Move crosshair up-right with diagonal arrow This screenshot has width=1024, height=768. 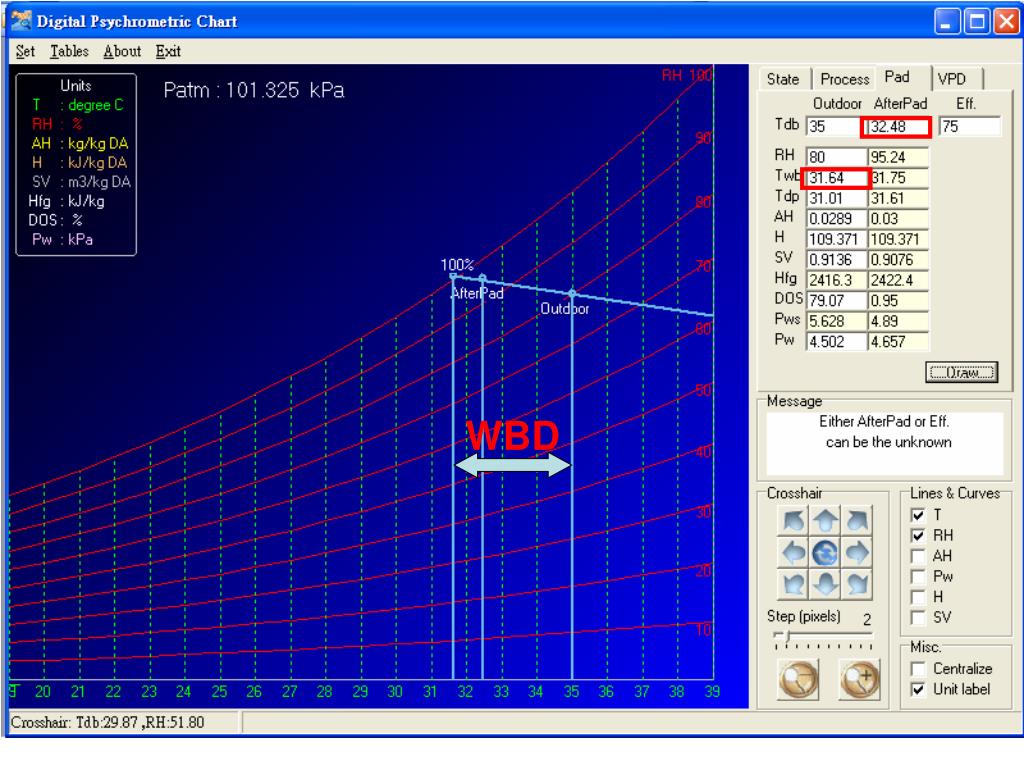[x=857, y=521]
